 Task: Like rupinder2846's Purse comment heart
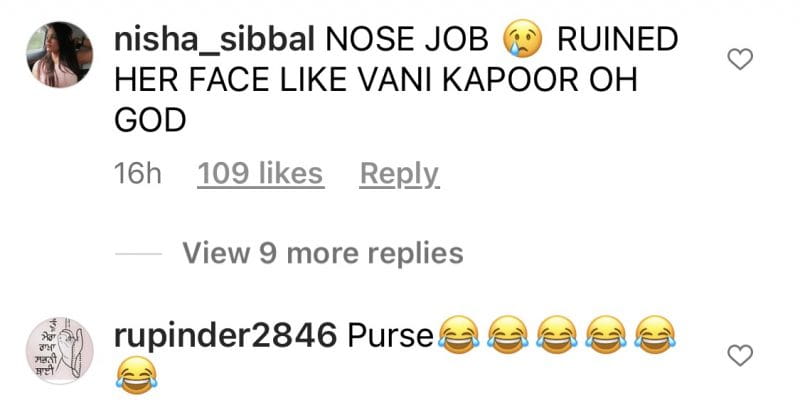(739, 355)
